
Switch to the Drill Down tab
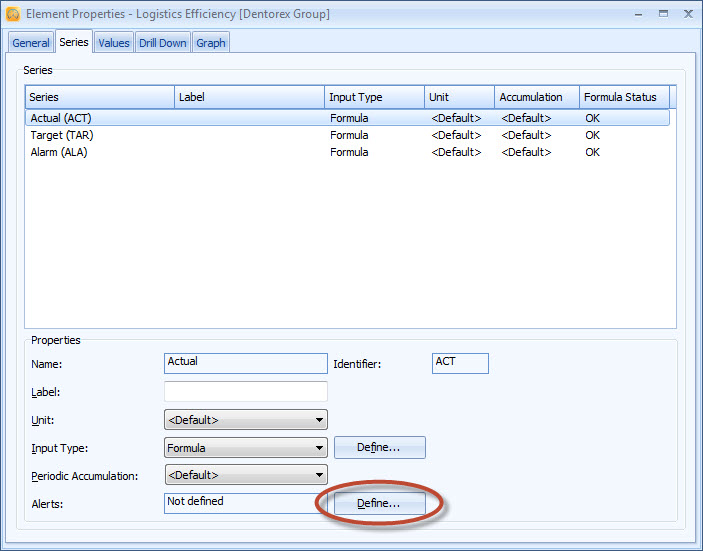162,43
